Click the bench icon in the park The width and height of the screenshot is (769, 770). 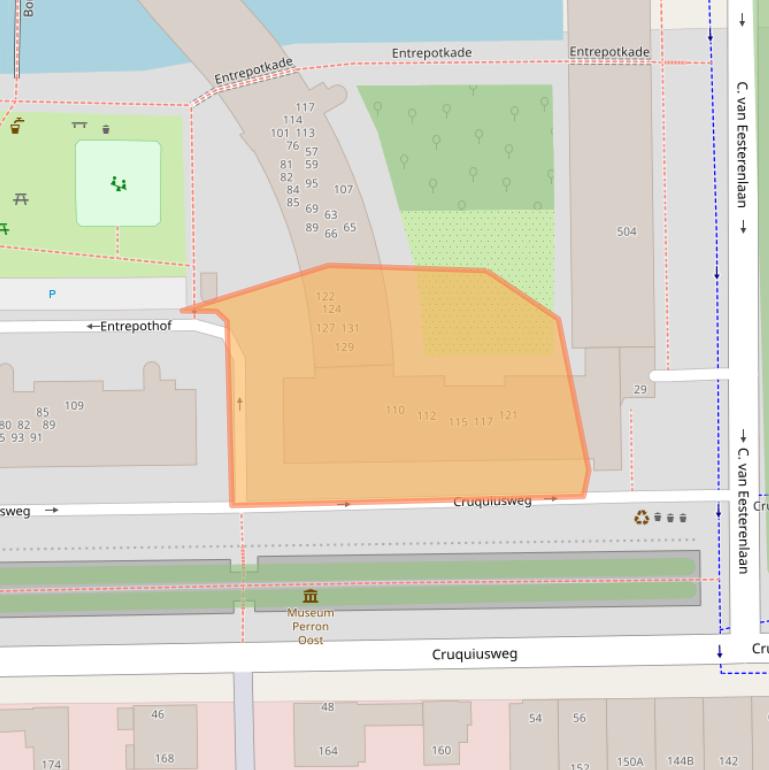pos(79,126)
